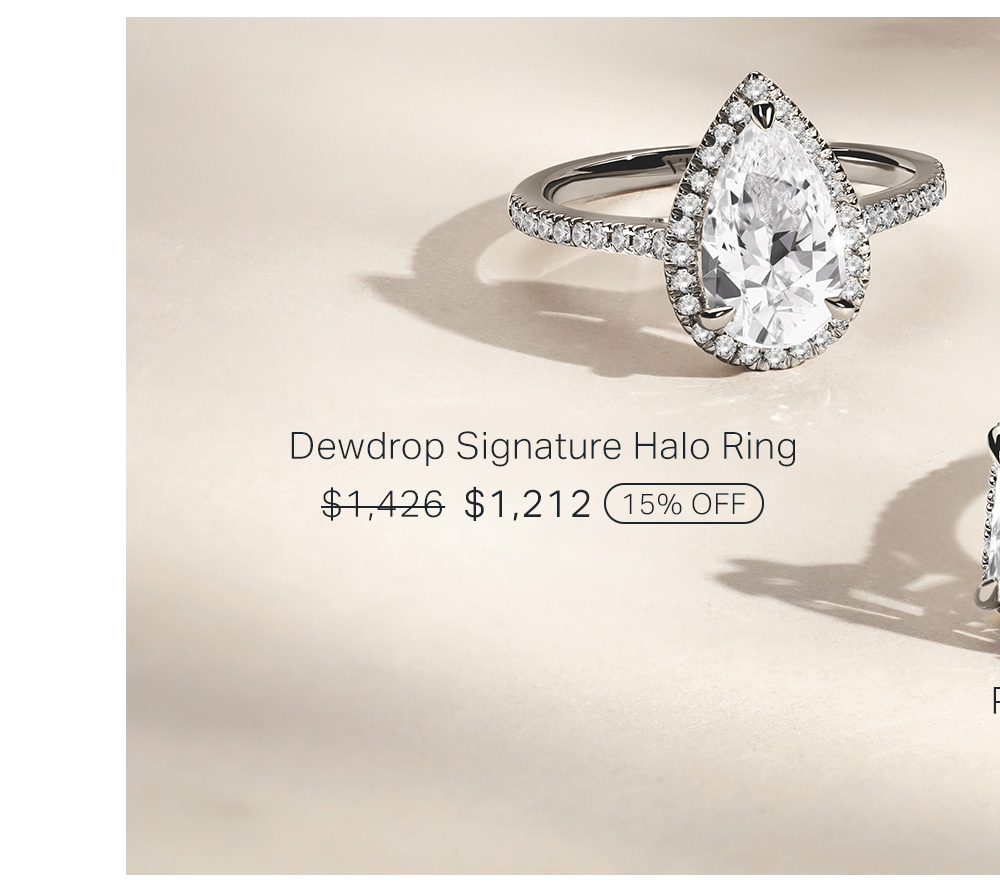
Task: Click the word 'Dewdrop' in the product name
Action: 367,446
